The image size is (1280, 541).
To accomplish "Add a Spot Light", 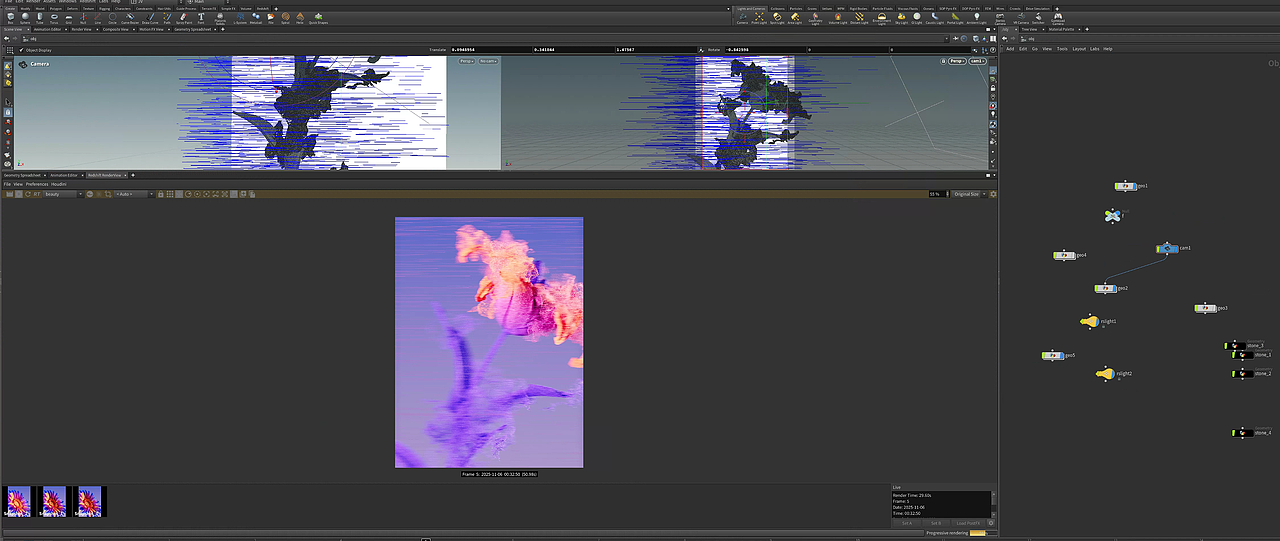I will (777, 18).
